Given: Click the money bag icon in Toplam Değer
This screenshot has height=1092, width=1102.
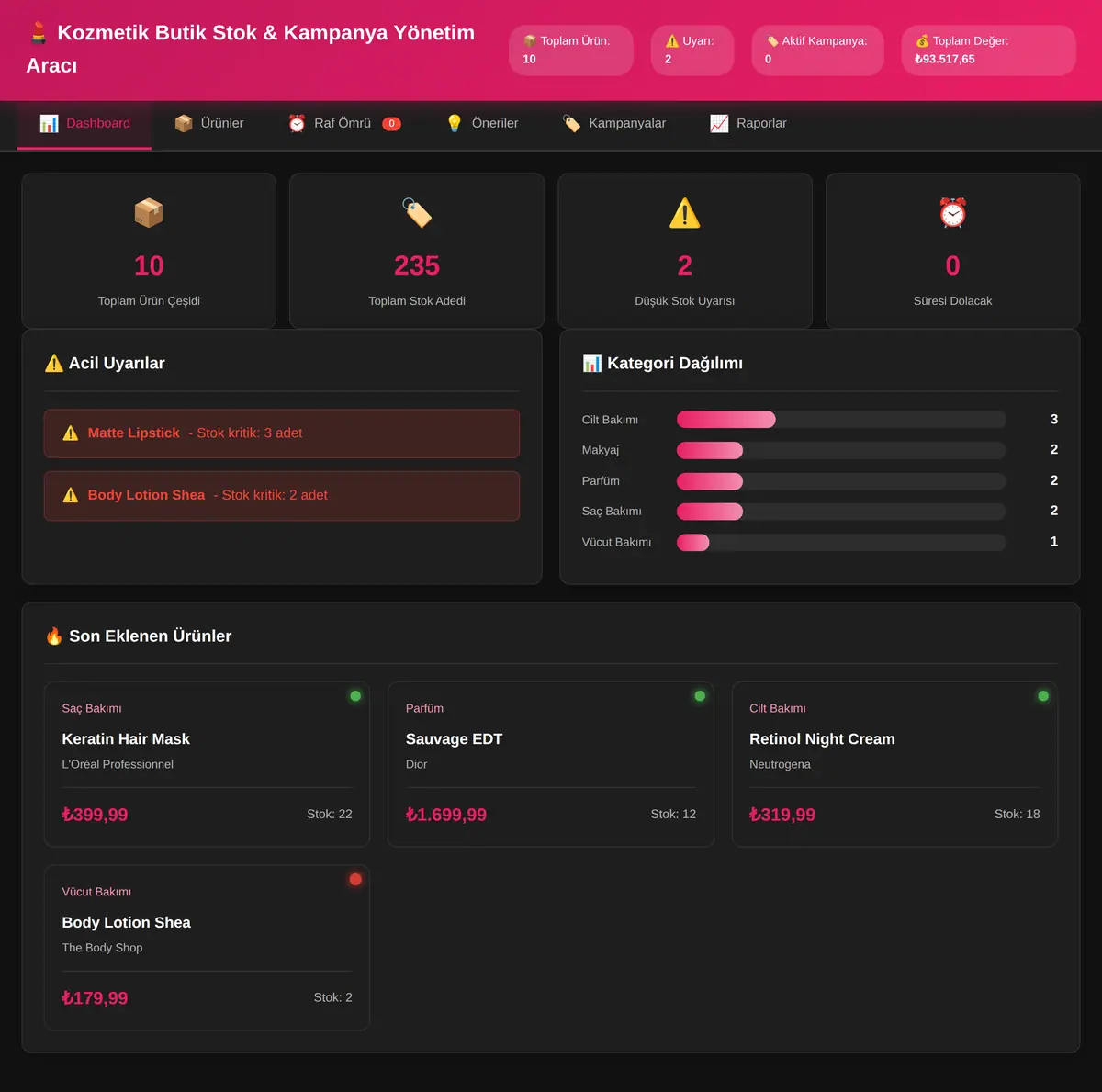Looking at the screenshot, I should click(x=922, y=41).
